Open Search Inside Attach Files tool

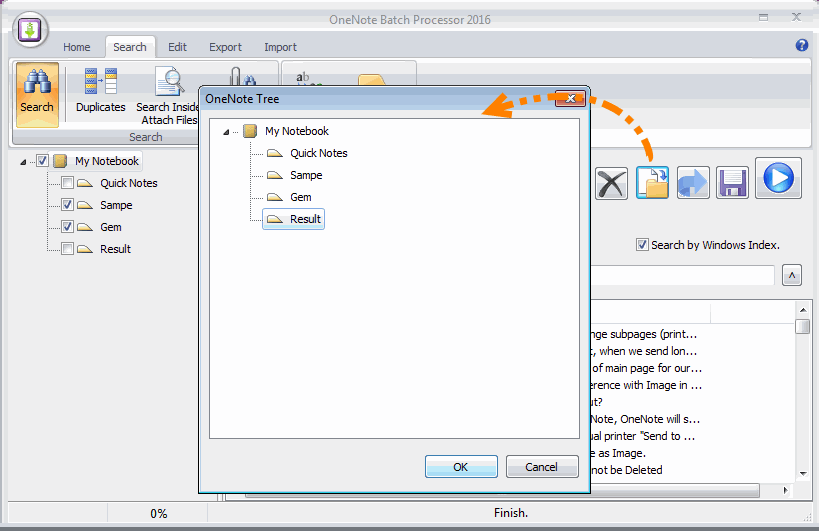tap(168, 96)
